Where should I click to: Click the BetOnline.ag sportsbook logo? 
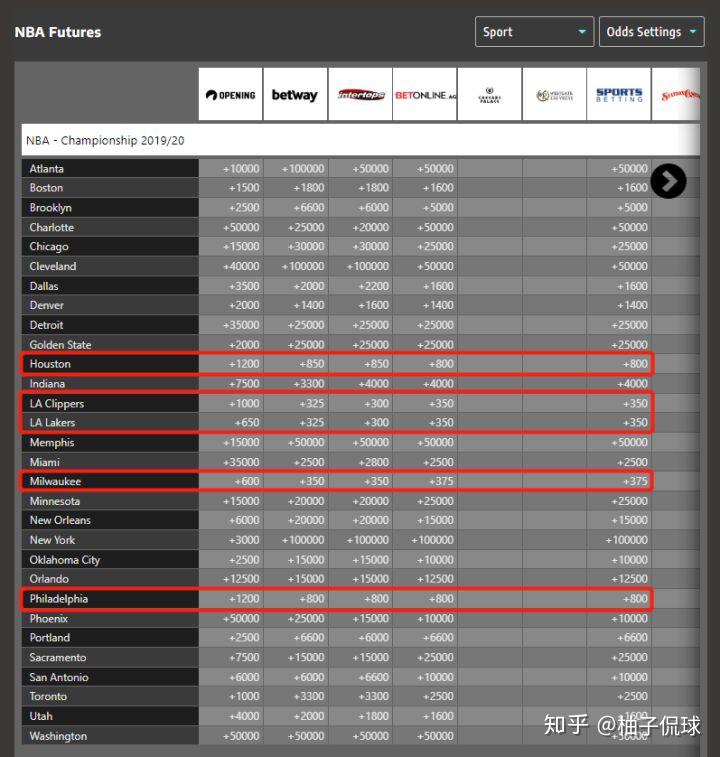pos(425,94)
